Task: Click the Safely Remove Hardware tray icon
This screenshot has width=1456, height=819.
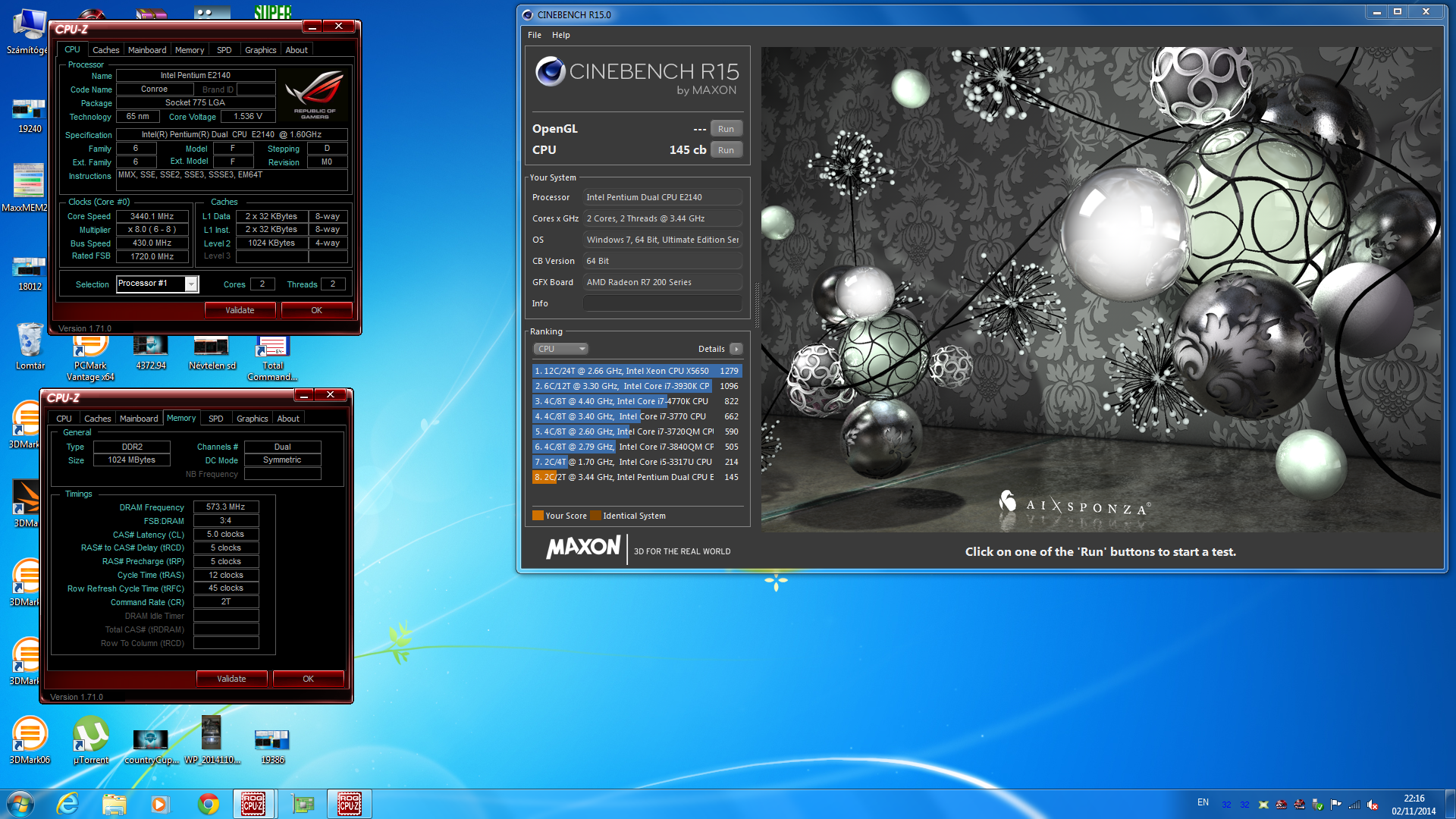Action: point(1318,805)
